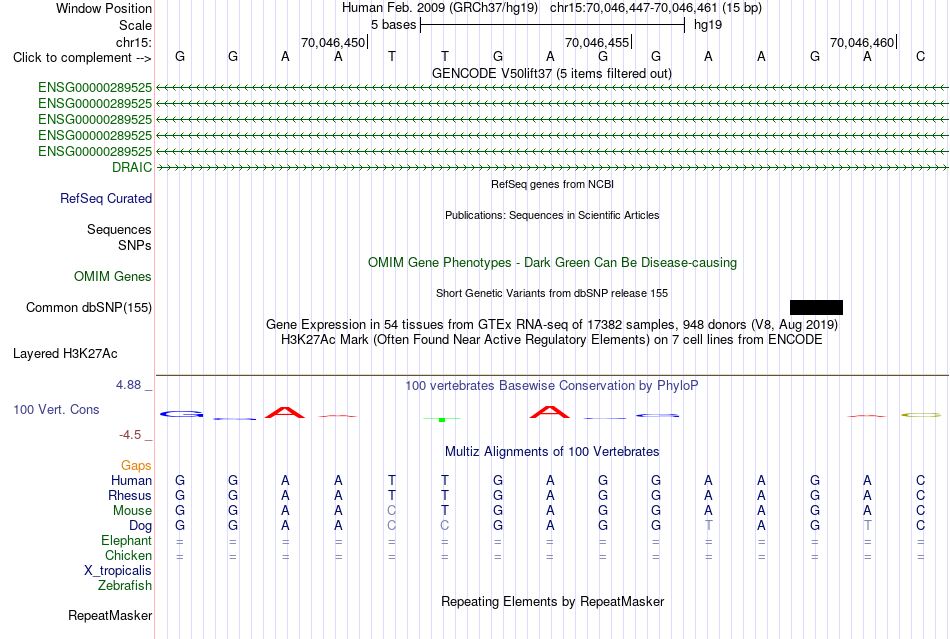Click the GENCODE V50lift37 track title

552,73
